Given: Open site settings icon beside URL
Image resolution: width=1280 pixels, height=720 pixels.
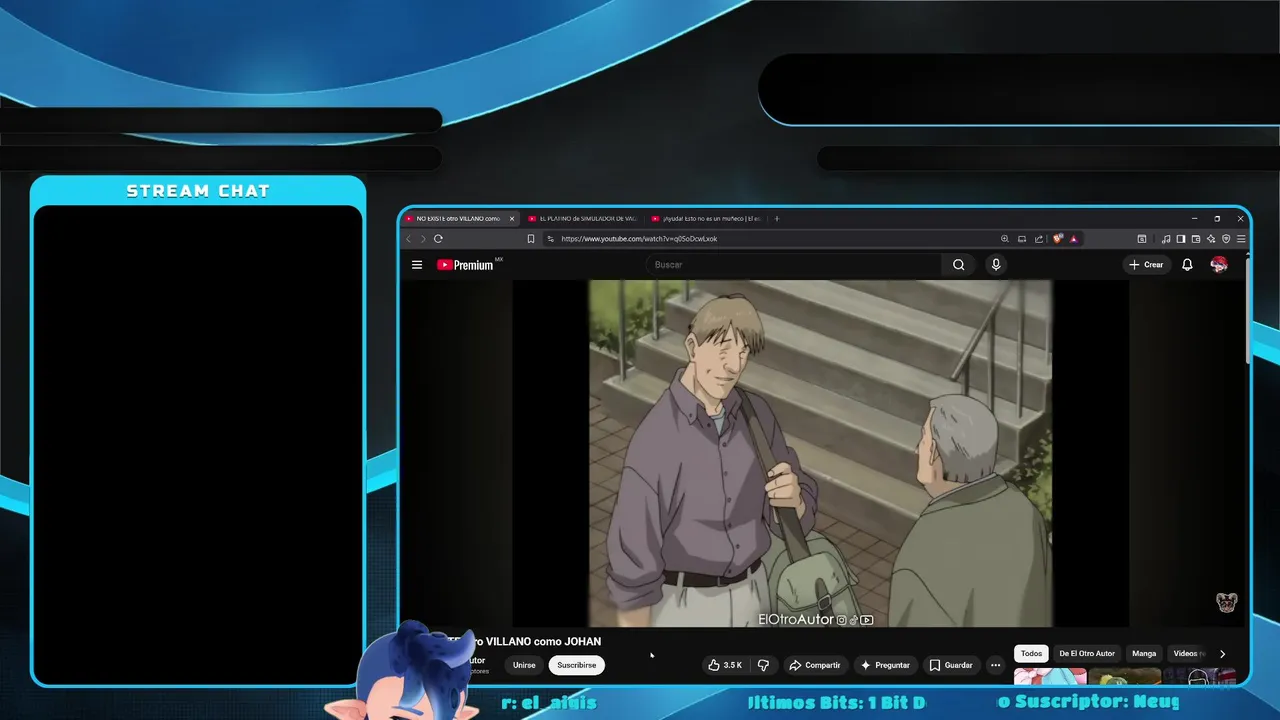Looking at the screenshot, I should (x=550, y=239).
